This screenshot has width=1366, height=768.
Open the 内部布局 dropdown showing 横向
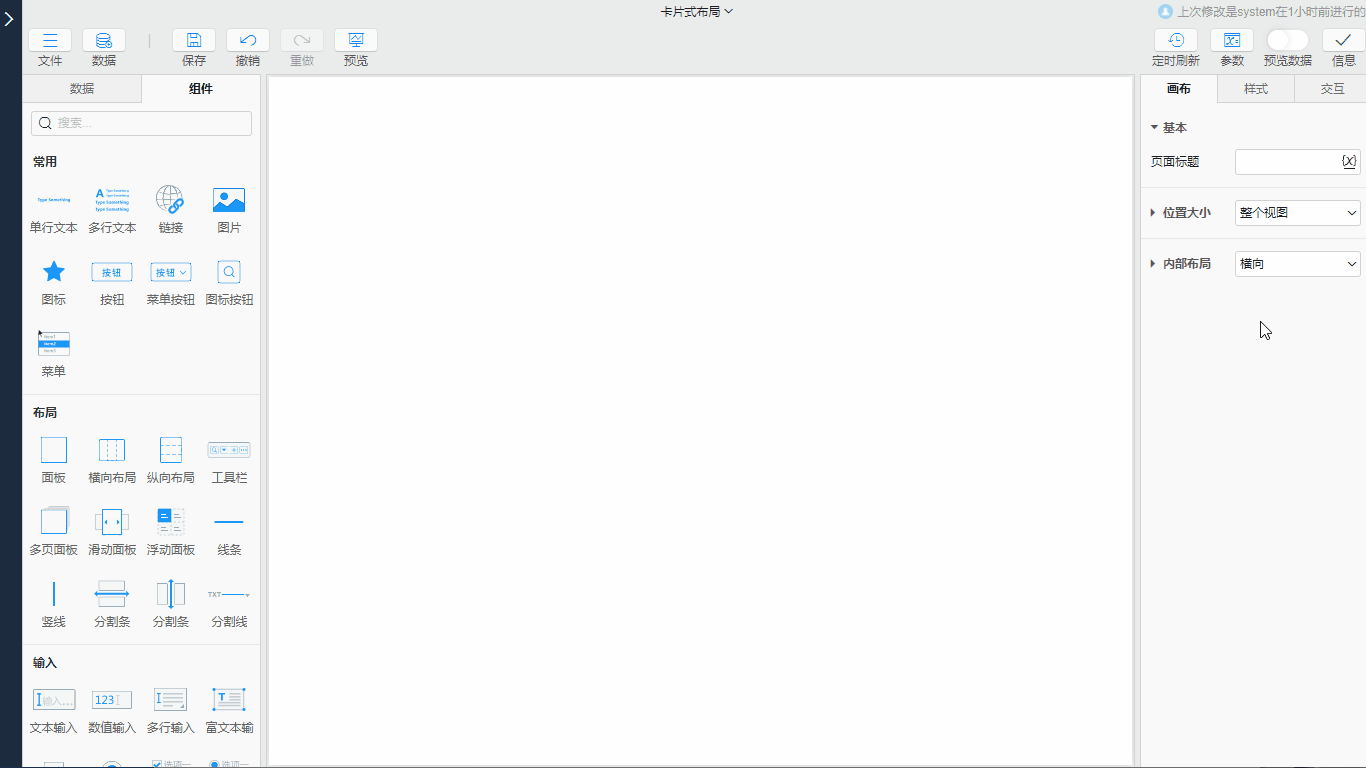point(1297,264)
